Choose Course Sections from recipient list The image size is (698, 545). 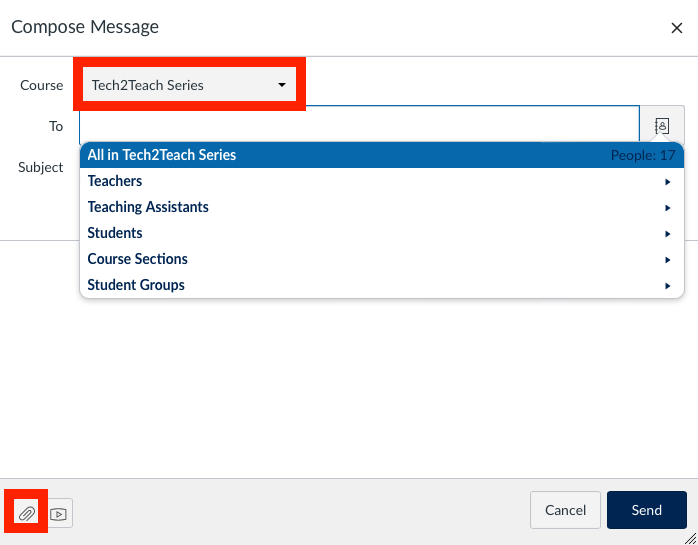click(x=381, y=259)
